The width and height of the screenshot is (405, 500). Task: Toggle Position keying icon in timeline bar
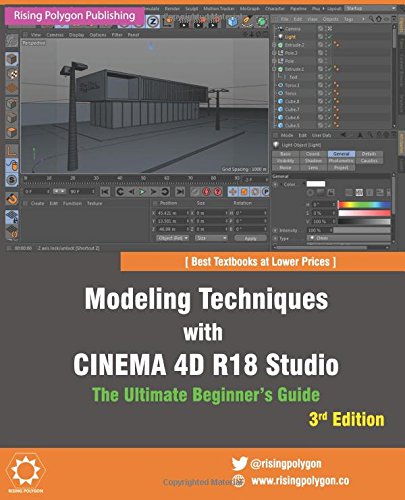click(233, 192)
